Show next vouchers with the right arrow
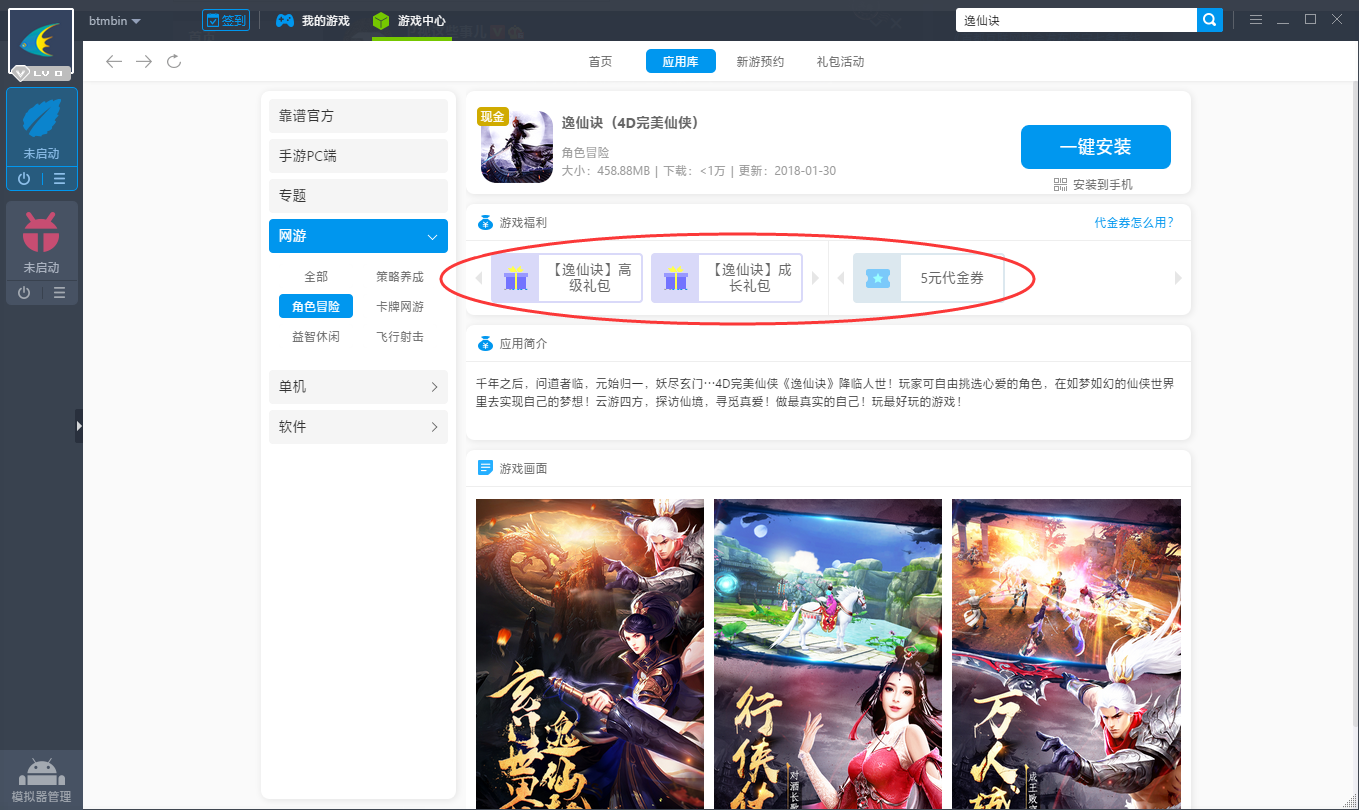 pos(1178,278)
